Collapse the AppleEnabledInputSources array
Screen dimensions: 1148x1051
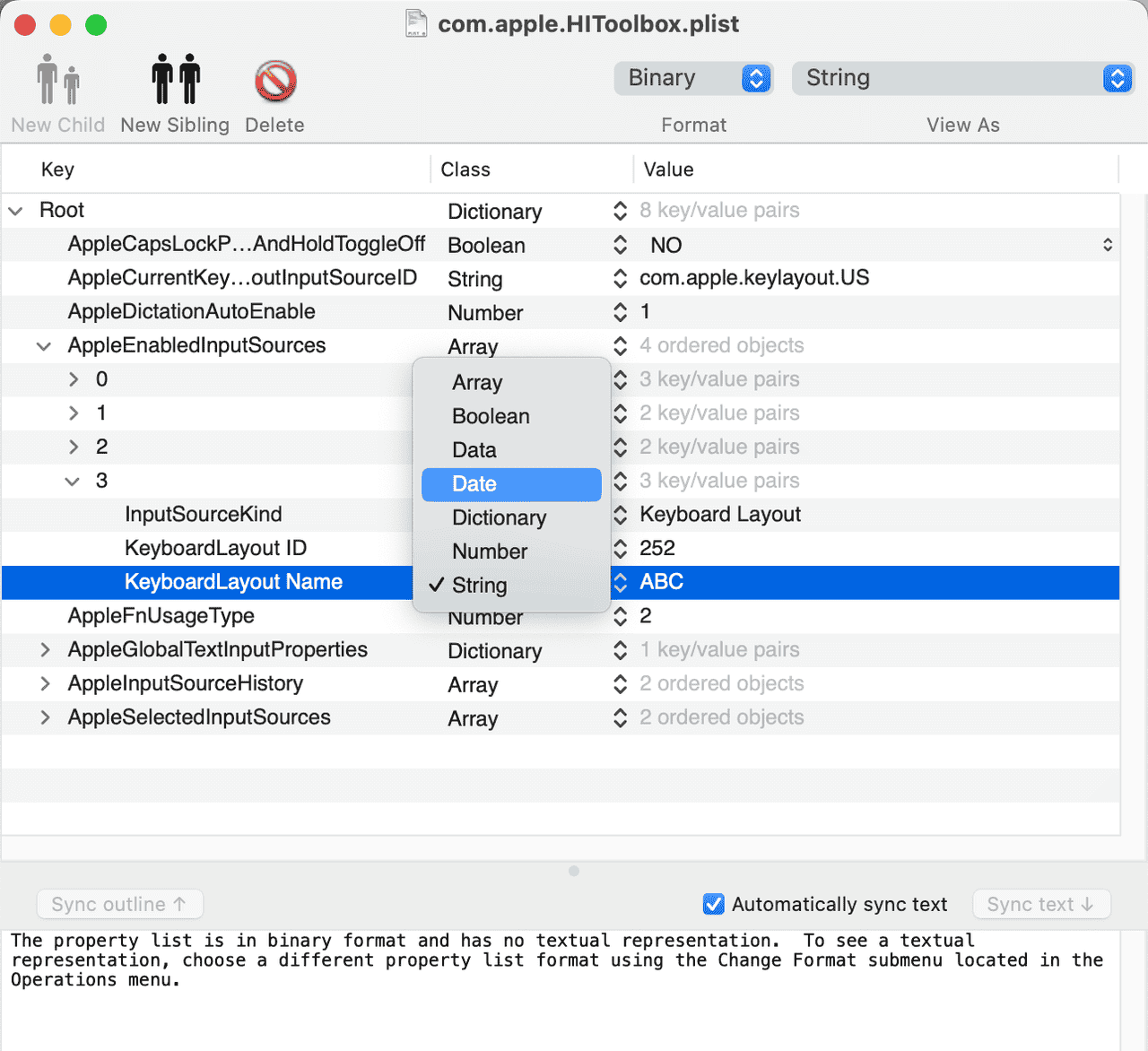[44, 346]
